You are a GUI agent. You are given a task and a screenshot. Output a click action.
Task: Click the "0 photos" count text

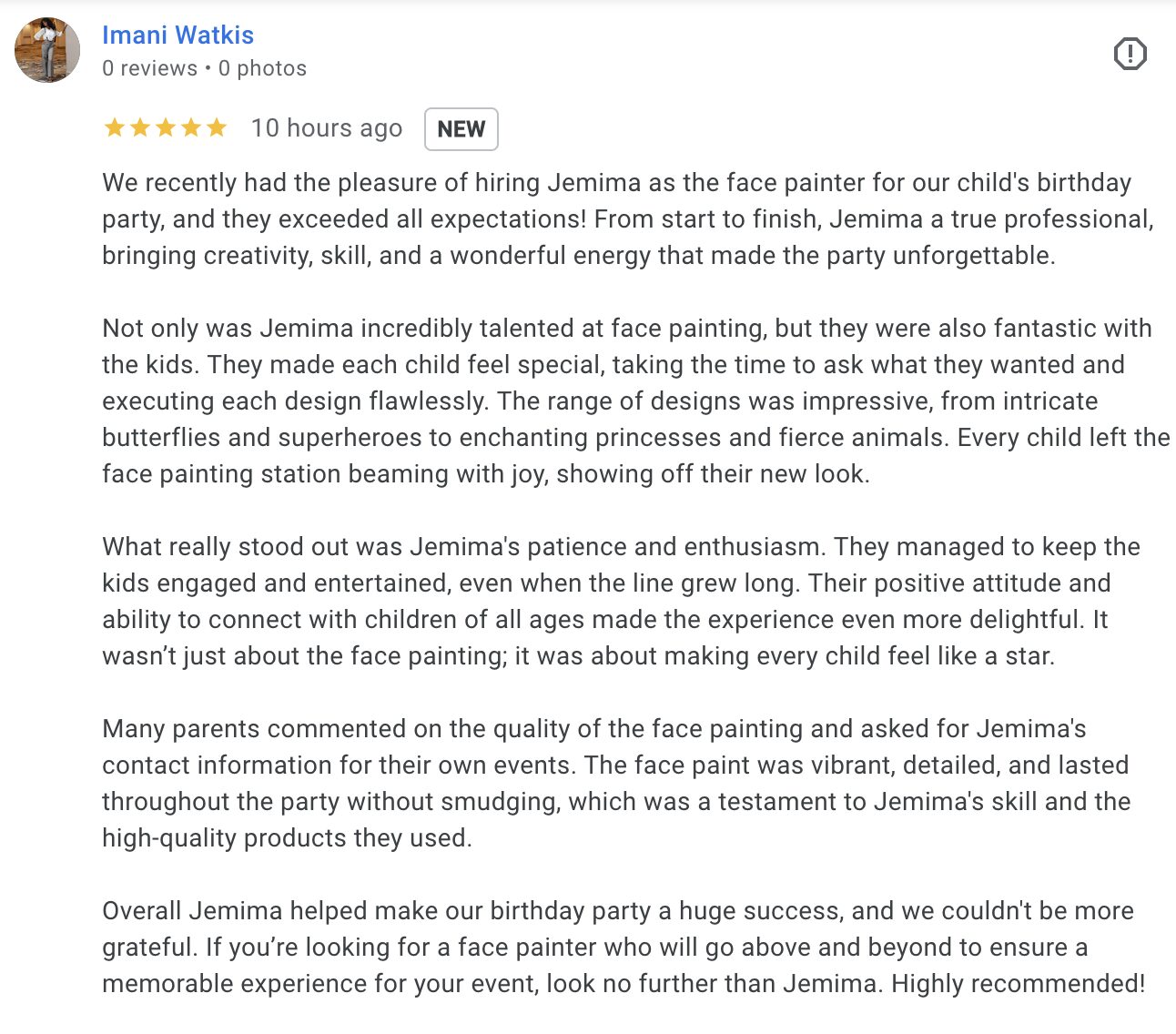coord(262,68)
